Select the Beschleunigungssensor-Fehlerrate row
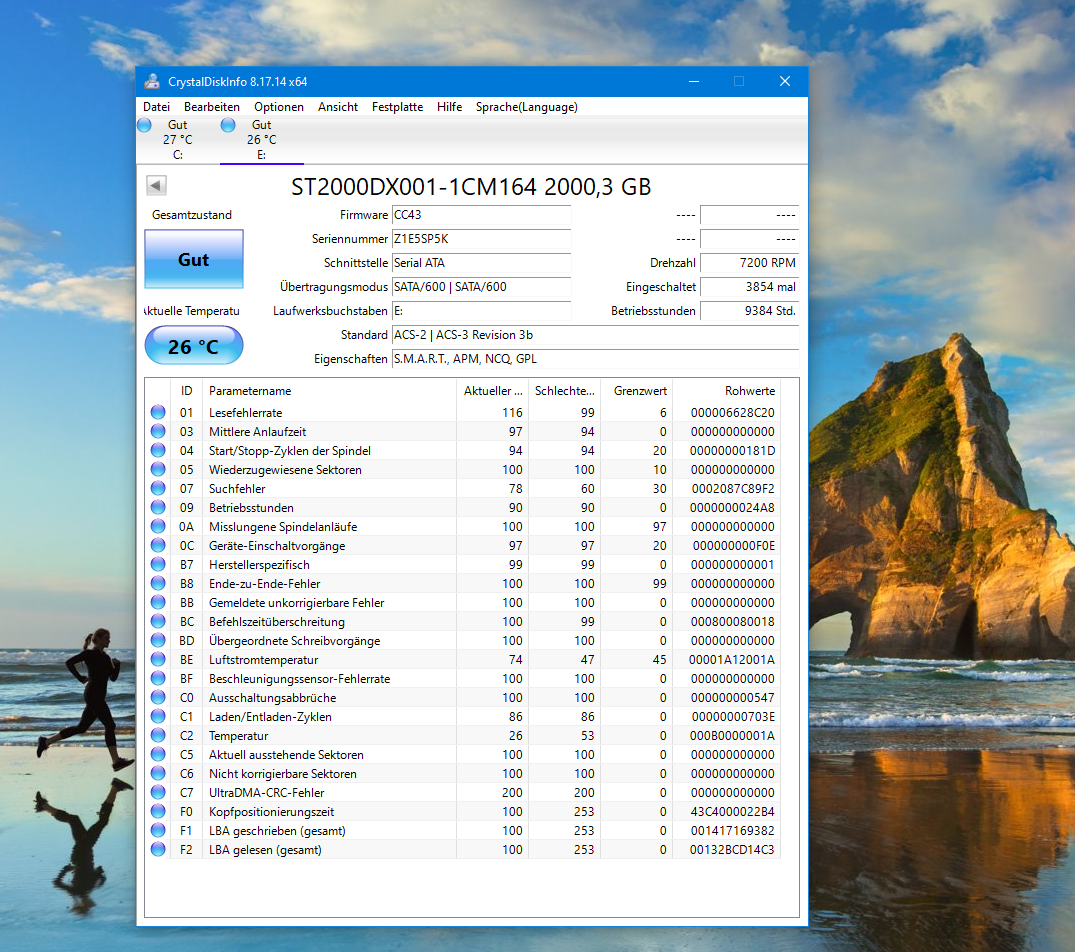The height and width of the screenshot is (952, 1075). tap(463, 679)
